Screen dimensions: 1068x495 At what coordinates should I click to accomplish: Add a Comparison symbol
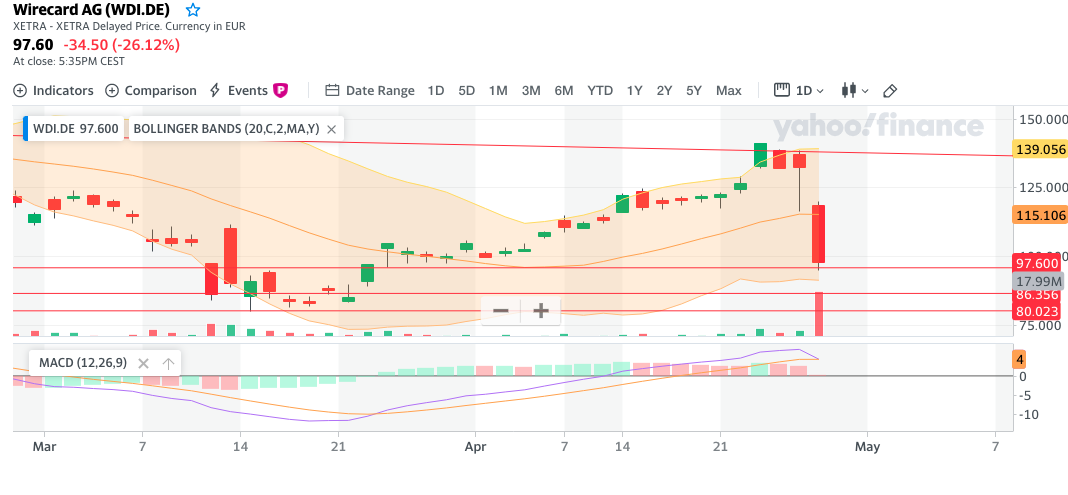tap(151, 90)
